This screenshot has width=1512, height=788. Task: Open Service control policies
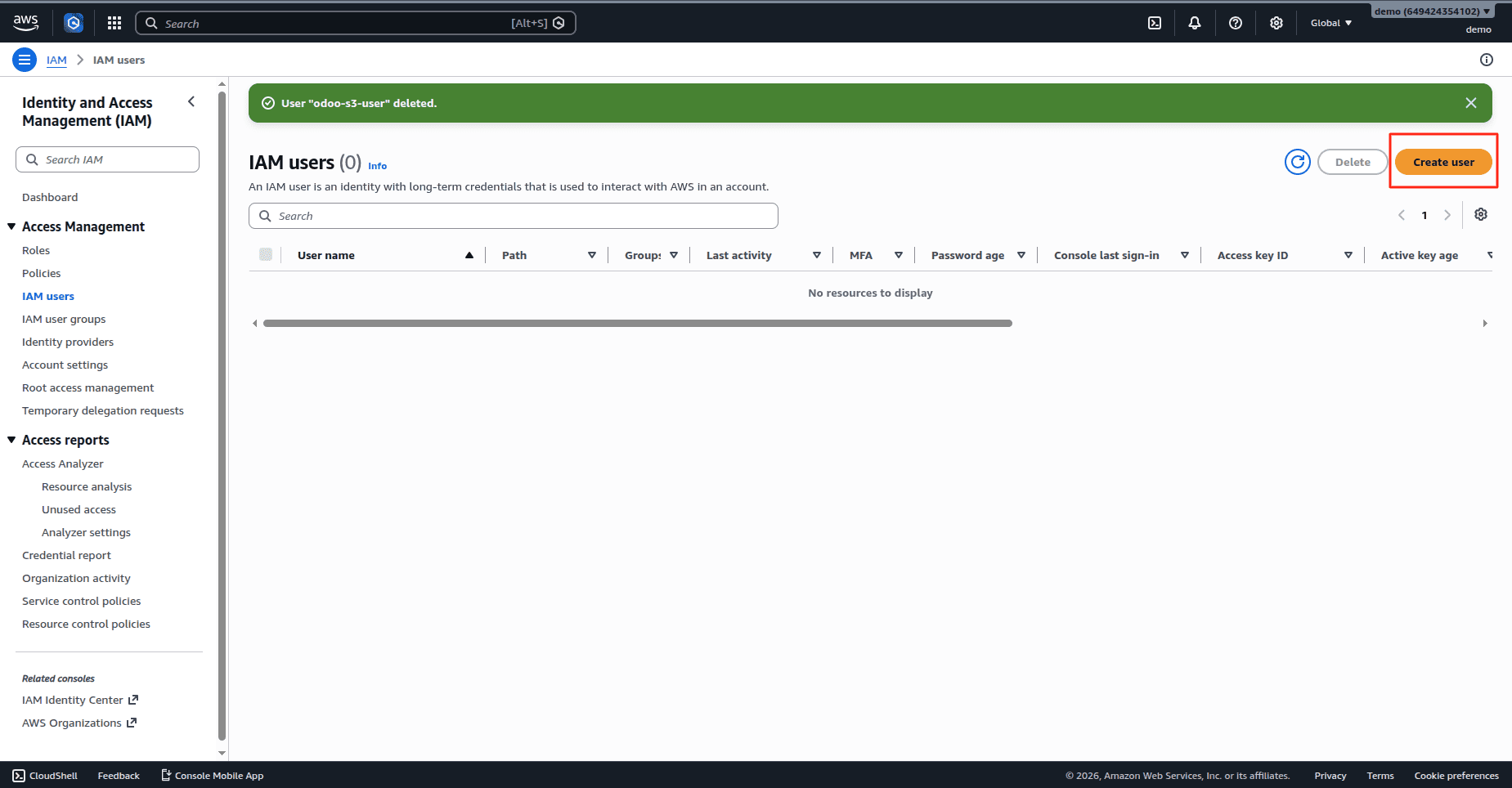pos(81,601)
